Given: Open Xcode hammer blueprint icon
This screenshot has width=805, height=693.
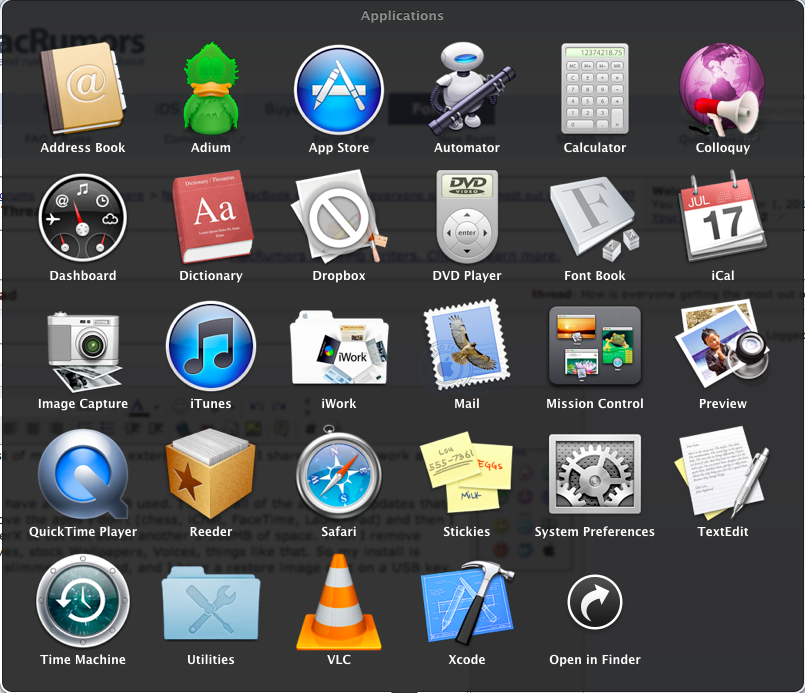Looking at the screenshot, I should tap(468, 603).
